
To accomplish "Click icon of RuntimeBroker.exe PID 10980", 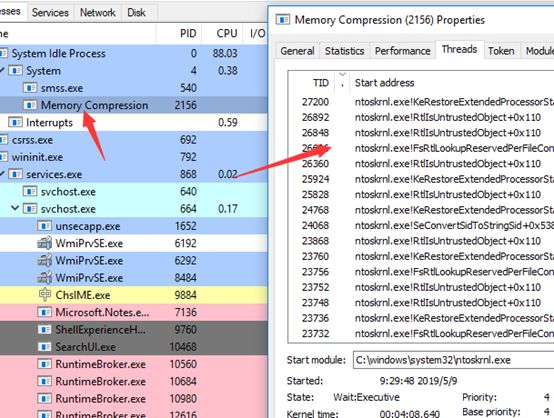I will pos(44,399).
